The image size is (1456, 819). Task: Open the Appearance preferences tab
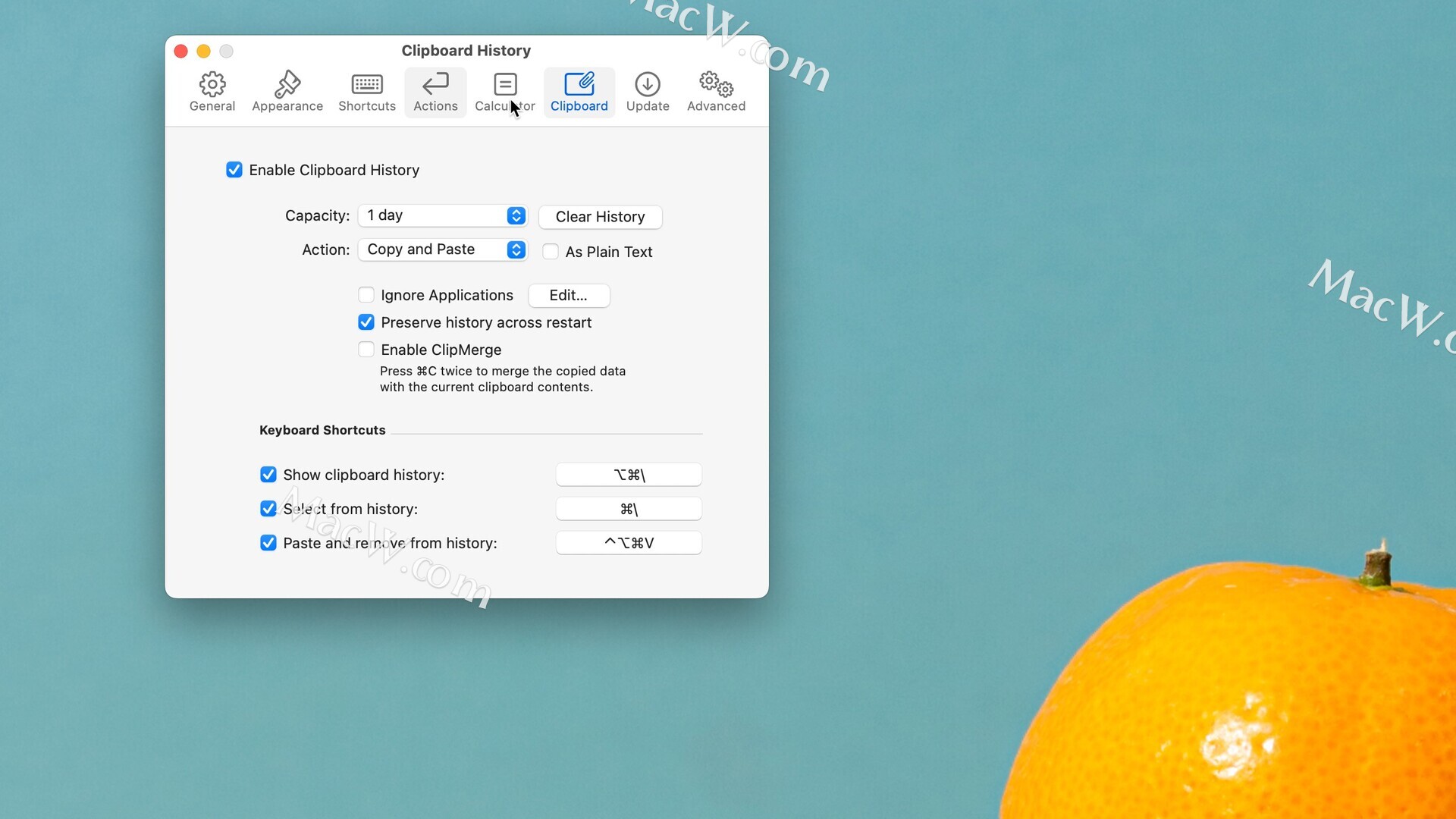(287, 93)
